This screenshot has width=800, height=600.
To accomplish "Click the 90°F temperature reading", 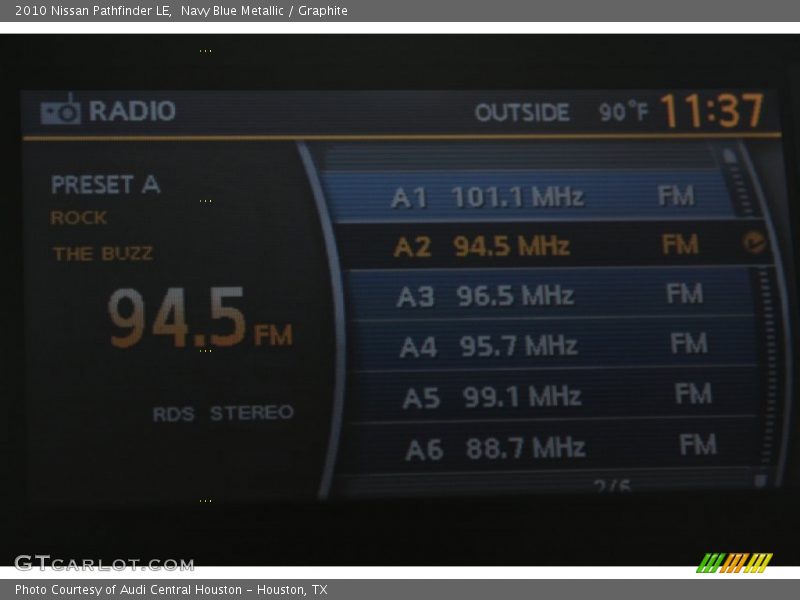I will pos(623,112).
